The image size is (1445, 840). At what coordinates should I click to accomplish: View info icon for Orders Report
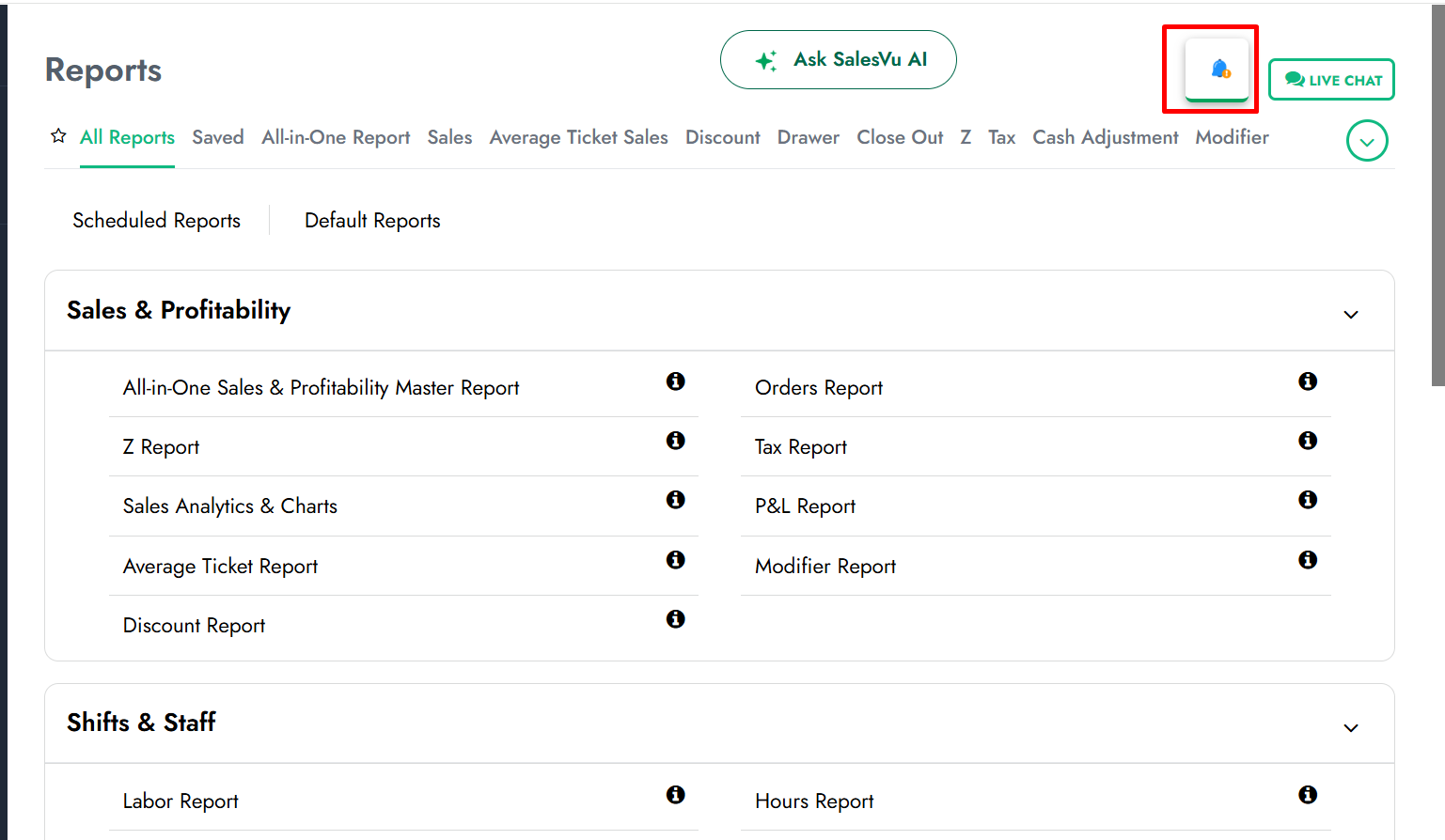coord(1307,381)
